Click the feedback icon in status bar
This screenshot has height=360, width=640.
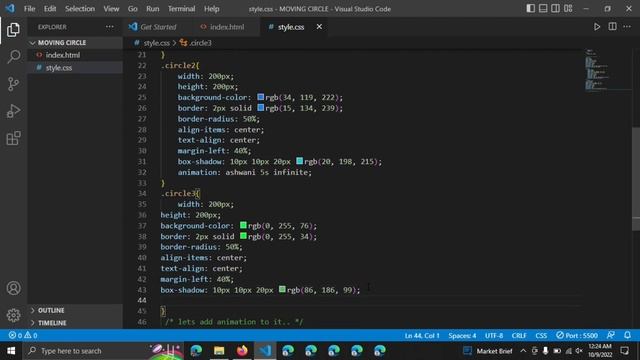611,335
